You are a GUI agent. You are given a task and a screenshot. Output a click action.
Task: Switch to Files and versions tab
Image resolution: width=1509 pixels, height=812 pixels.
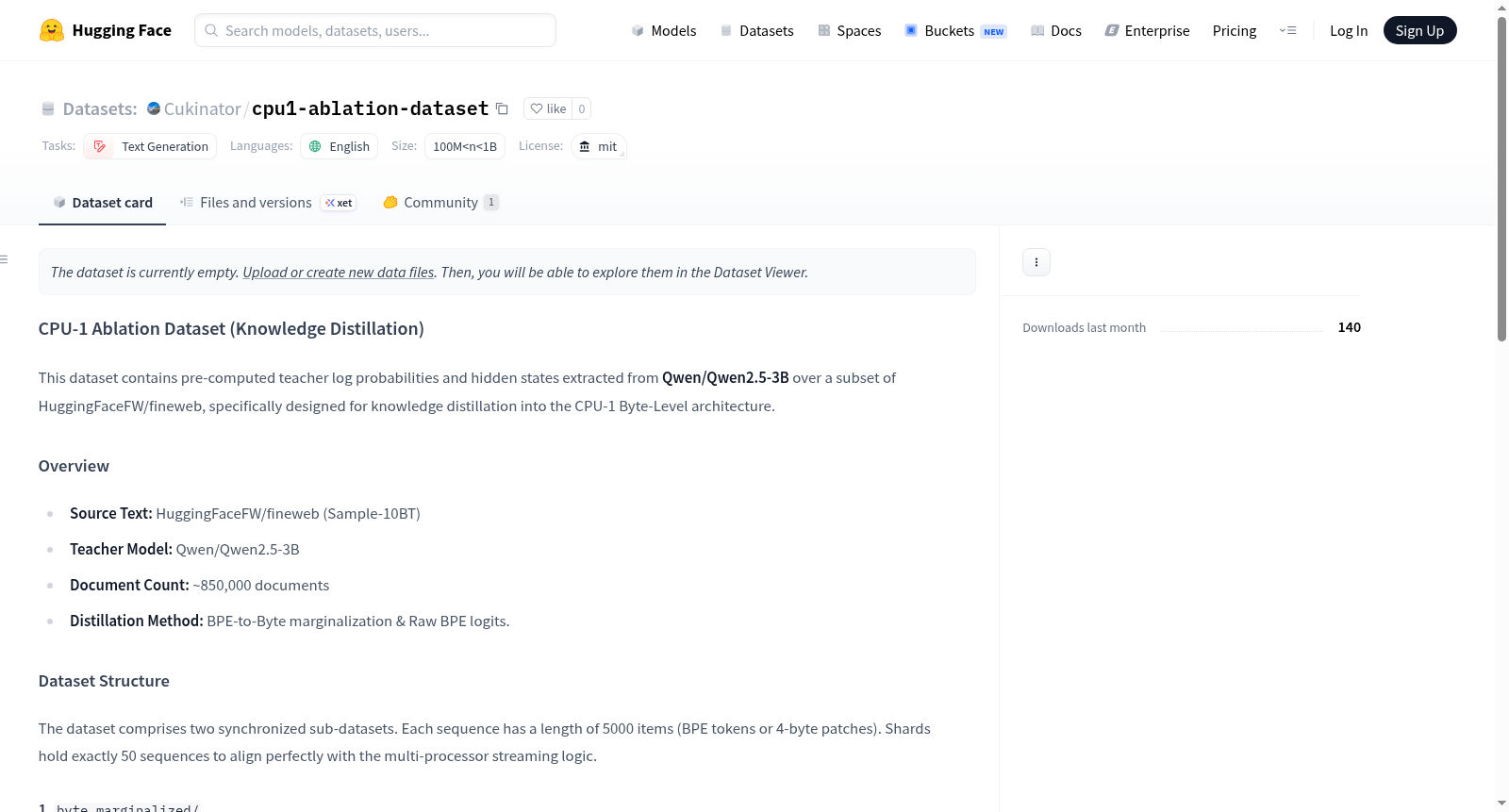click(x=268, y=203)
